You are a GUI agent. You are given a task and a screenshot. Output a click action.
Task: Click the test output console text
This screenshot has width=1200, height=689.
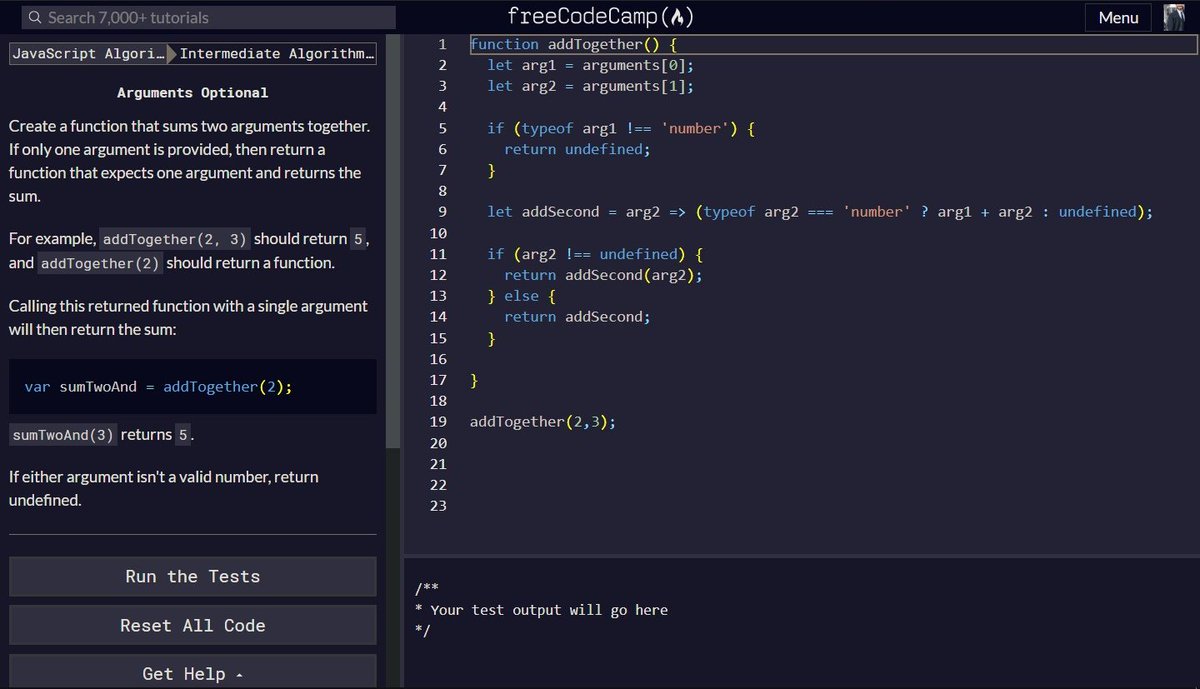tap(541, 610)
